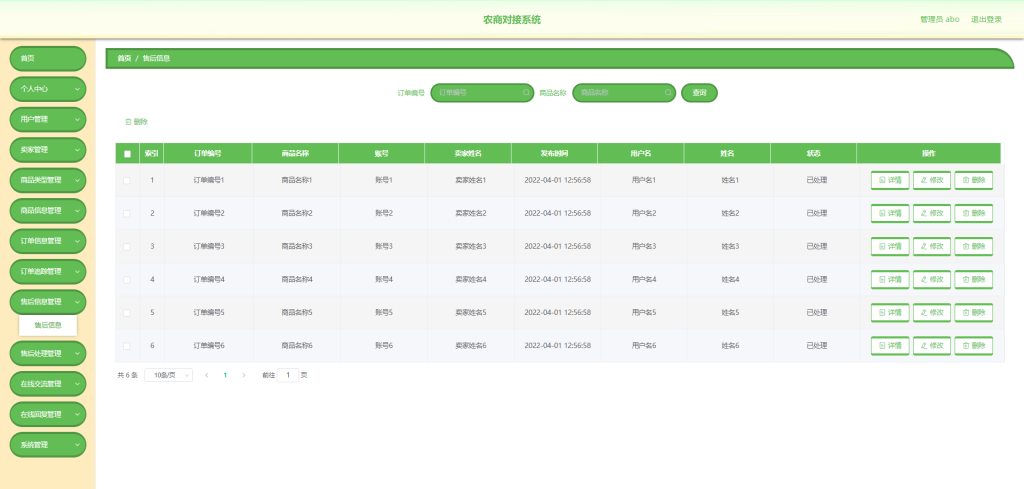
Task: Edit row 订单编号6 with 修改
Action: pos(931,346)
